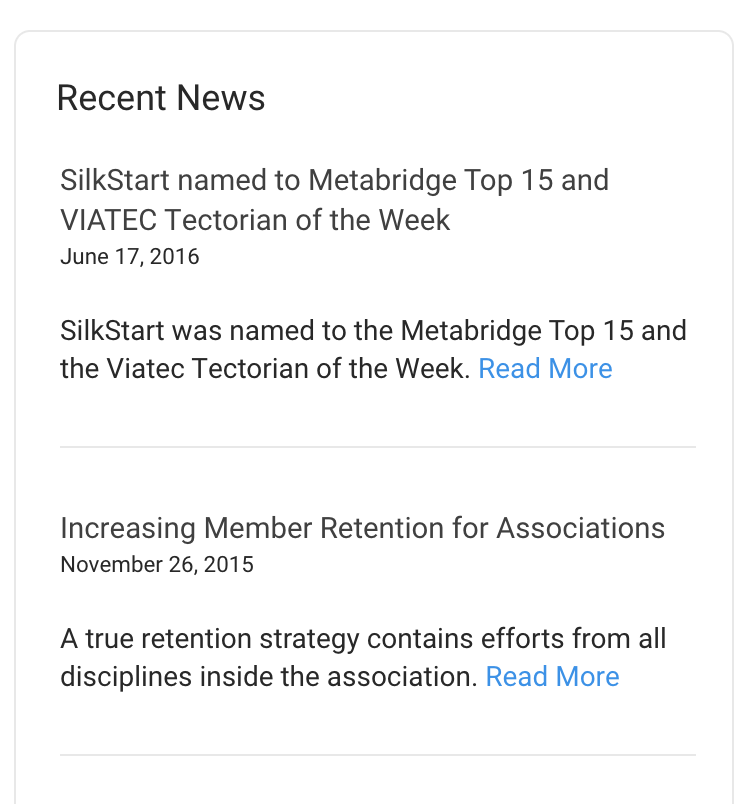752x804 pixels.
Task: Open the SilkStart Metabridge Top 15 headline
Action: 334,181
